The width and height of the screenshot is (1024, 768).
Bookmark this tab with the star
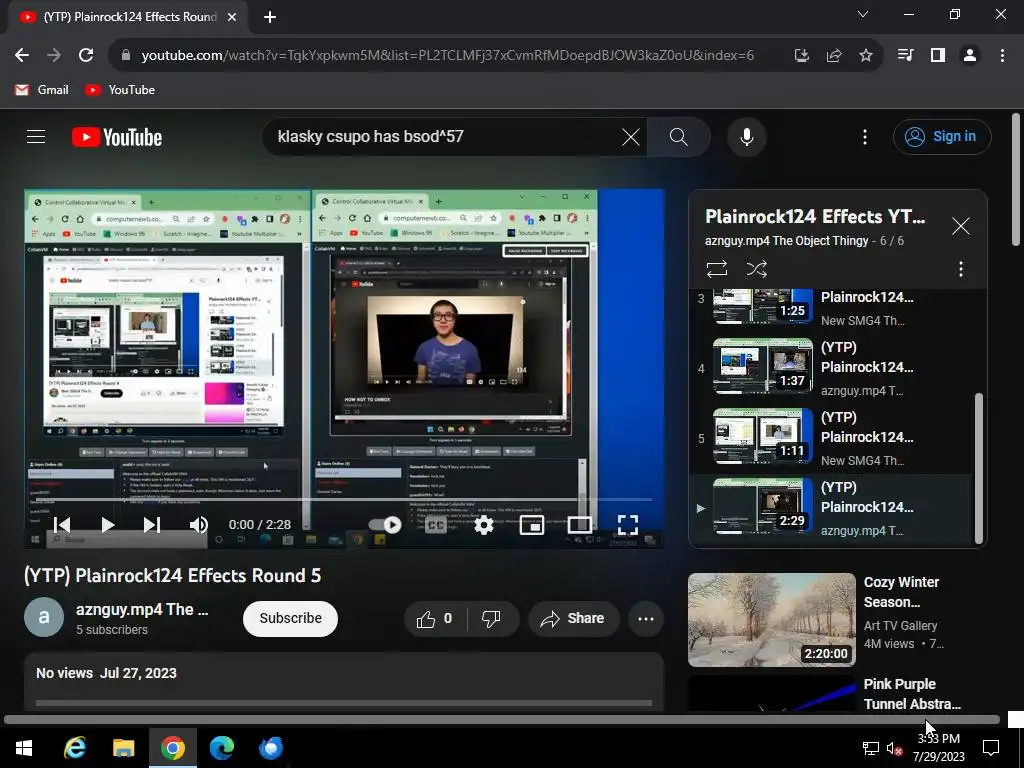[865, 56]
